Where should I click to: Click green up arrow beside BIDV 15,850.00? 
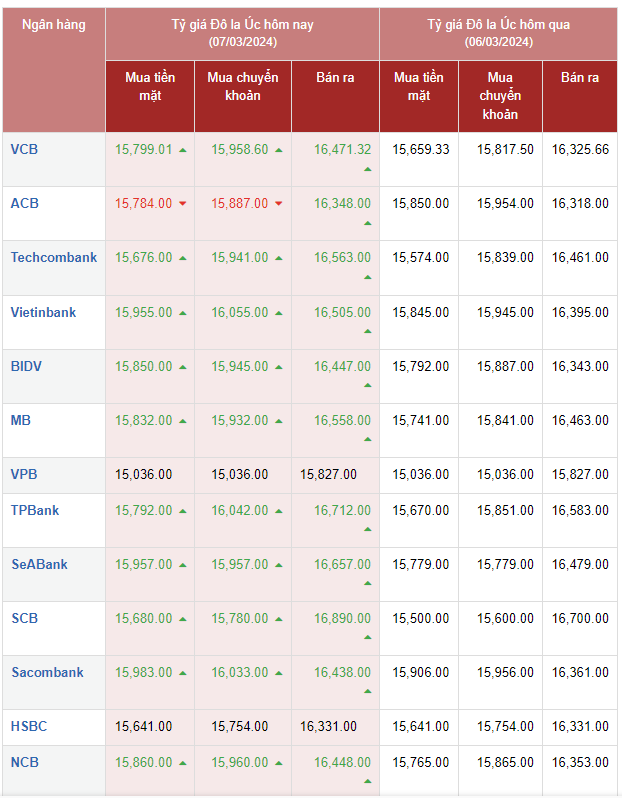182,367
